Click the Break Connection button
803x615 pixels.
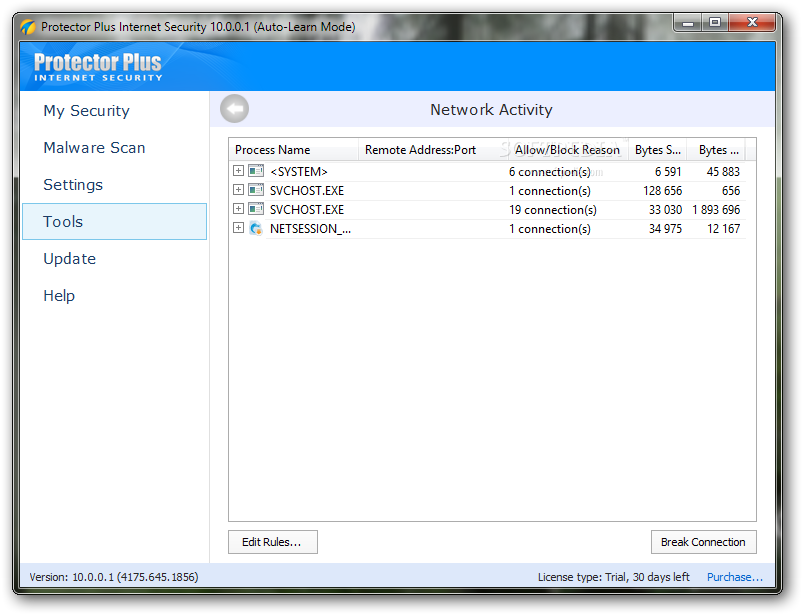point(703,542)
